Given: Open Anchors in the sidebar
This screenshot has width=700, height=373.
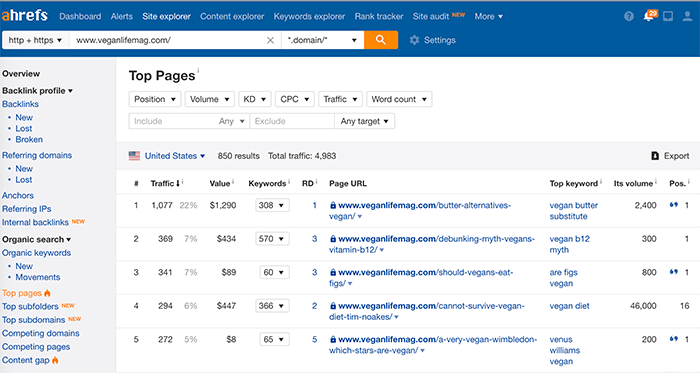Looking at the screenshot, I should [18, 195].
